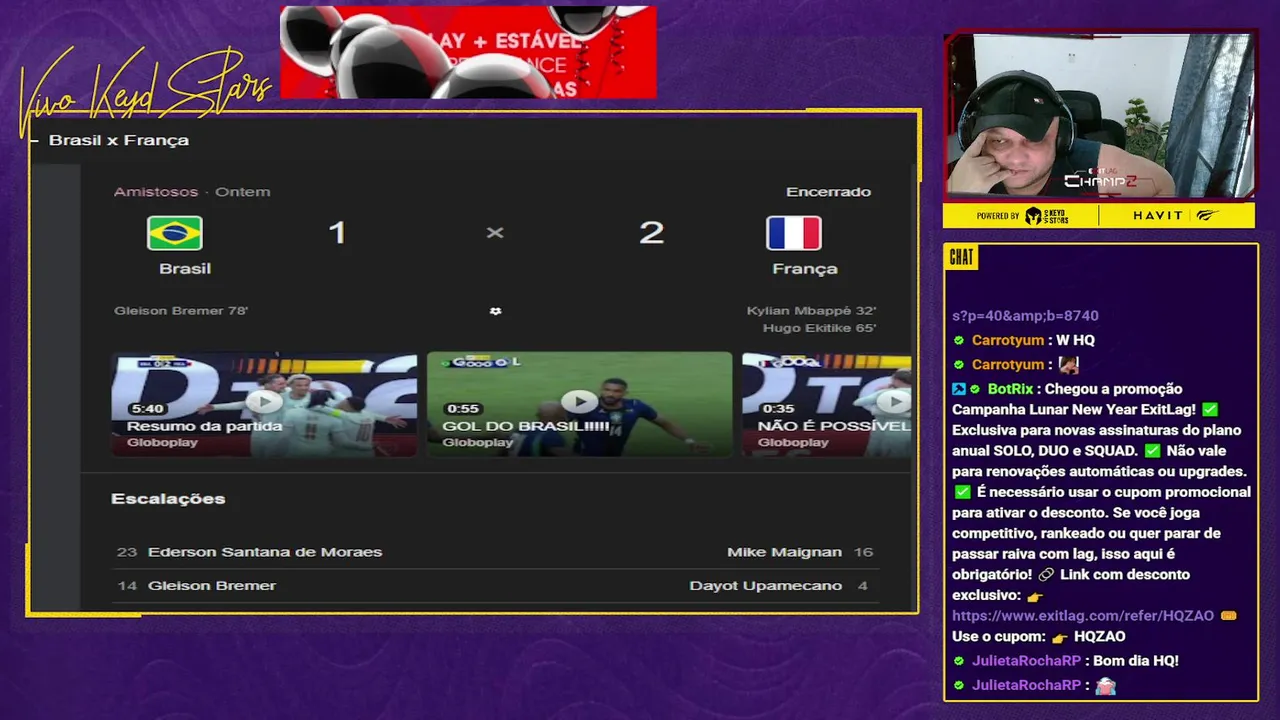This screenshot has width=1280, height=720.
Task: Click the França team name
Action: [x=805, y=268]
